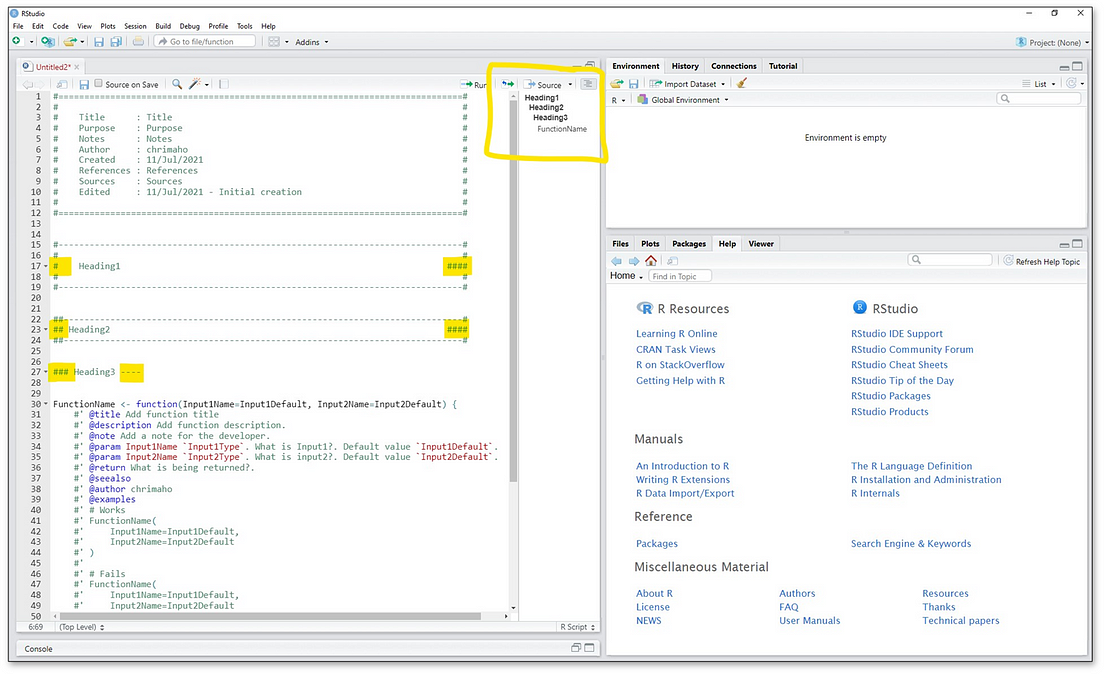Click the Save current document icon in main toolbar
This screenshot has height=674, width=1104.
(x=99, y=42)
